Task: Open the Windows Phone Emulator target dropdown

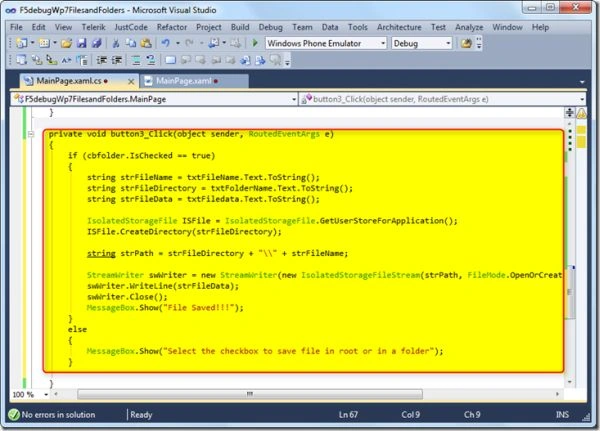Action: [383, 43]
